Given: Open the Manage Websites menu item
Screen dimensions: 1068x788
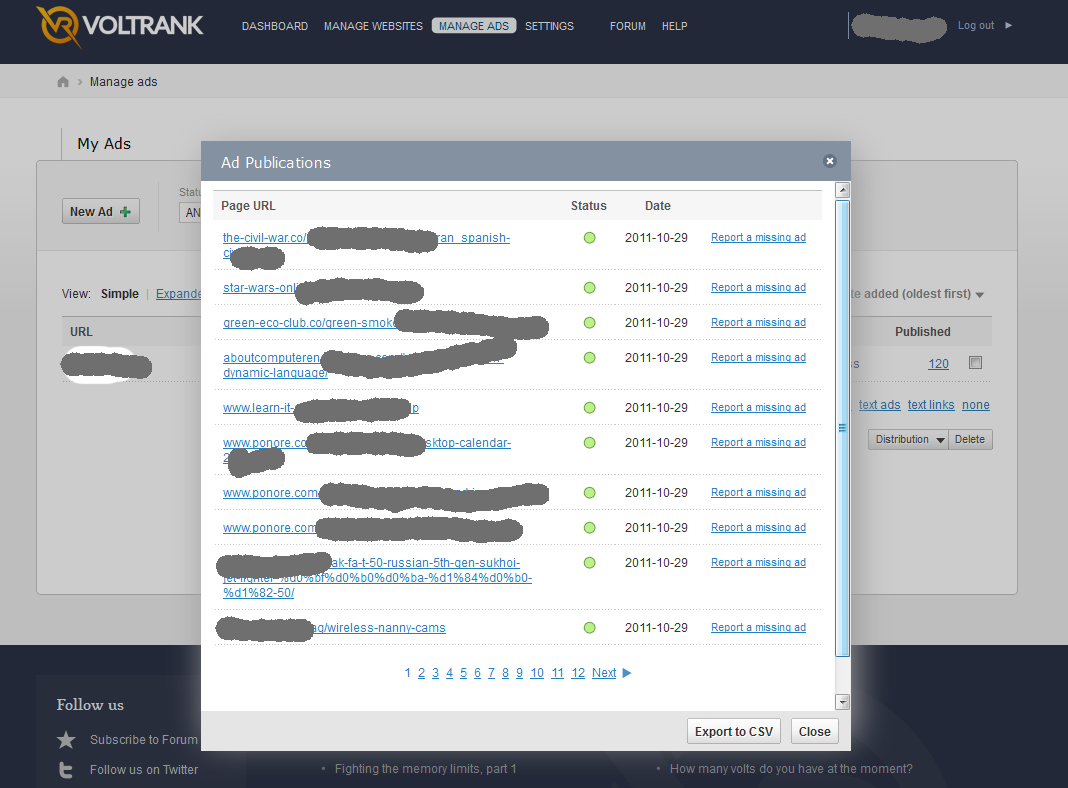Looking at the screenshot, I should pos(373,26).
